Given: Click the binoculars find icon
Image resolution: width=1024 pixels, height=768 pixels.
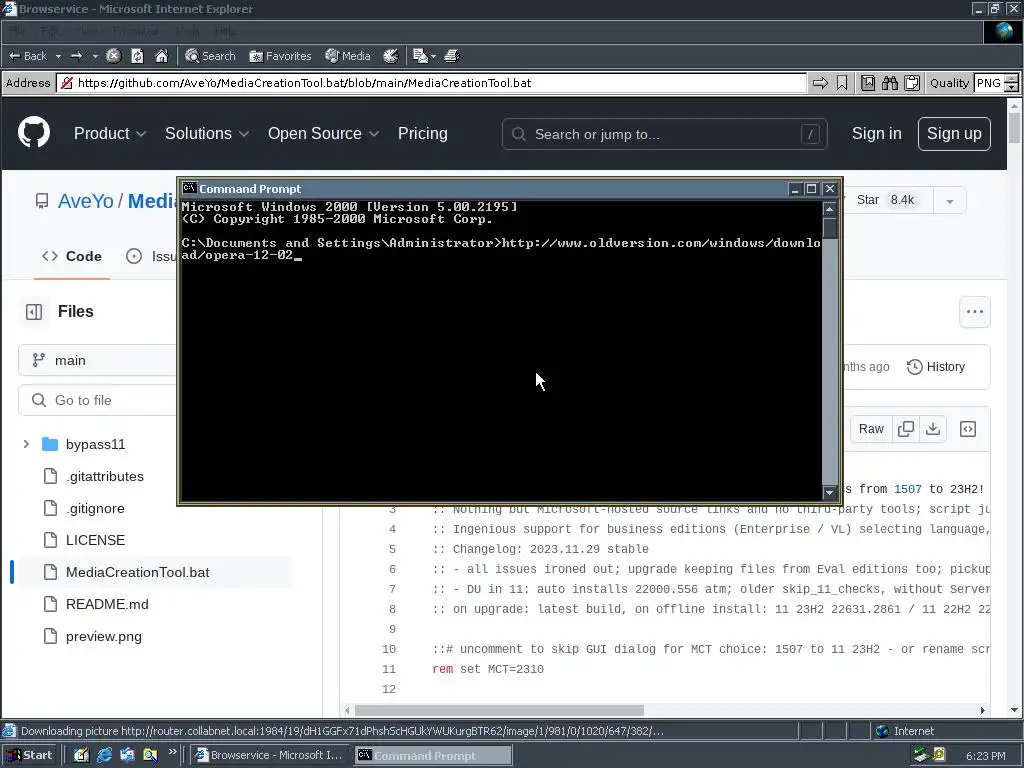Looking at the screenshot, I should click(x=889, y=83).
